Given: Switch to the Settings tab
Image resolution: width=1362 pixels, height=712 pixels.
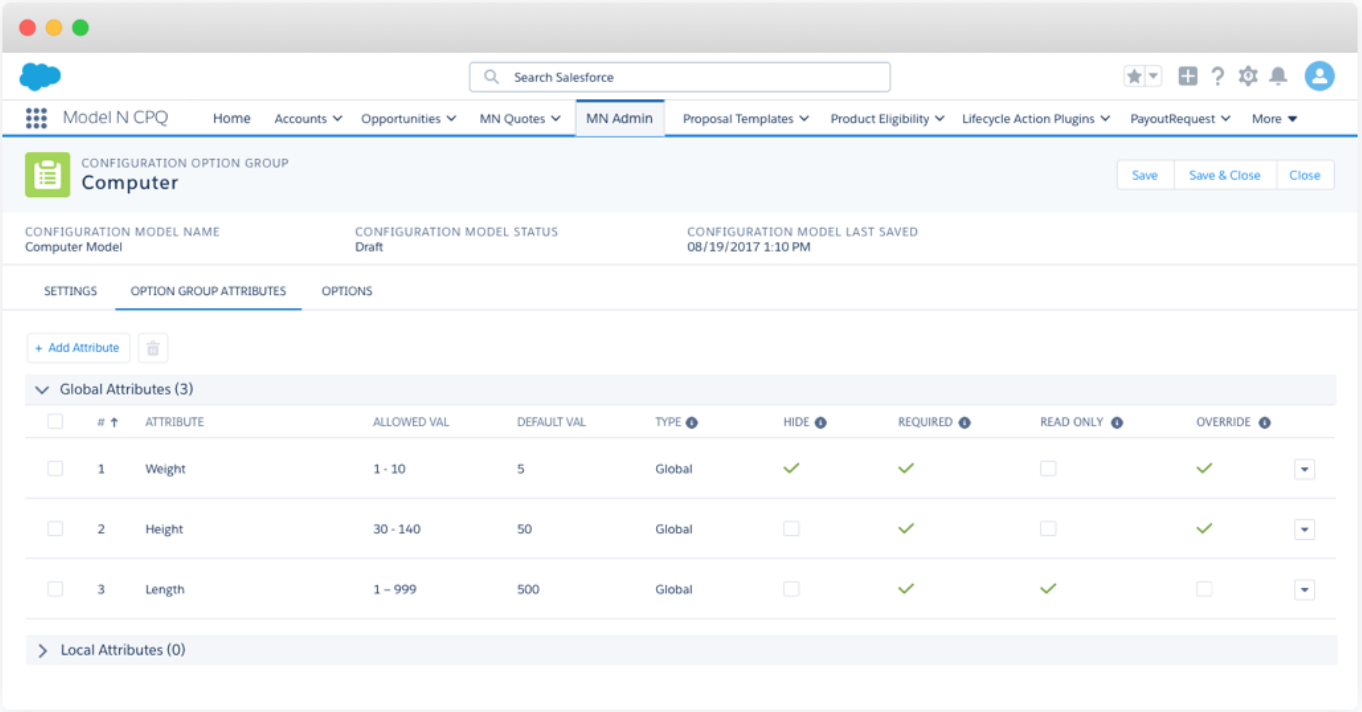Looking at the screenshot, I should tap(70, 291).
